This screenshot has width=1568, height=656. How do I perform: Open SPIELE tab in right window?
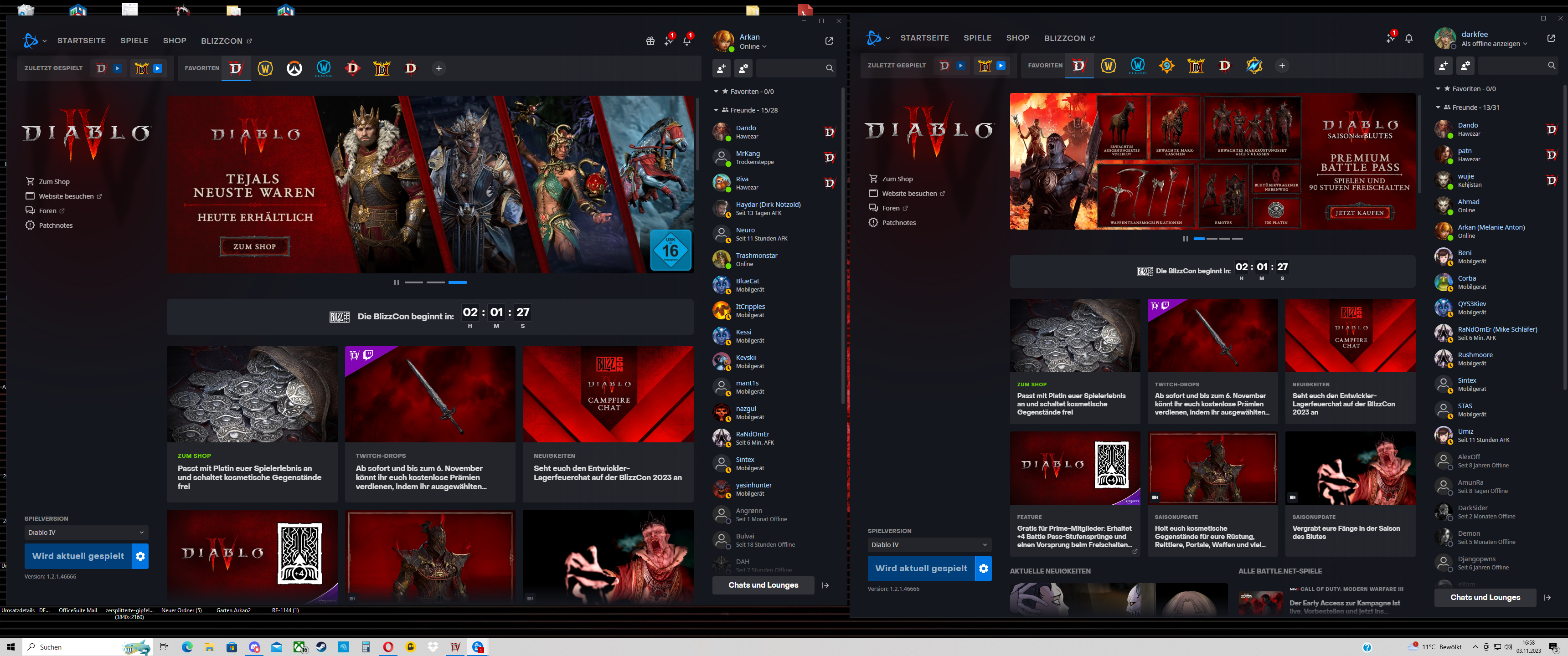click(977, 38)
